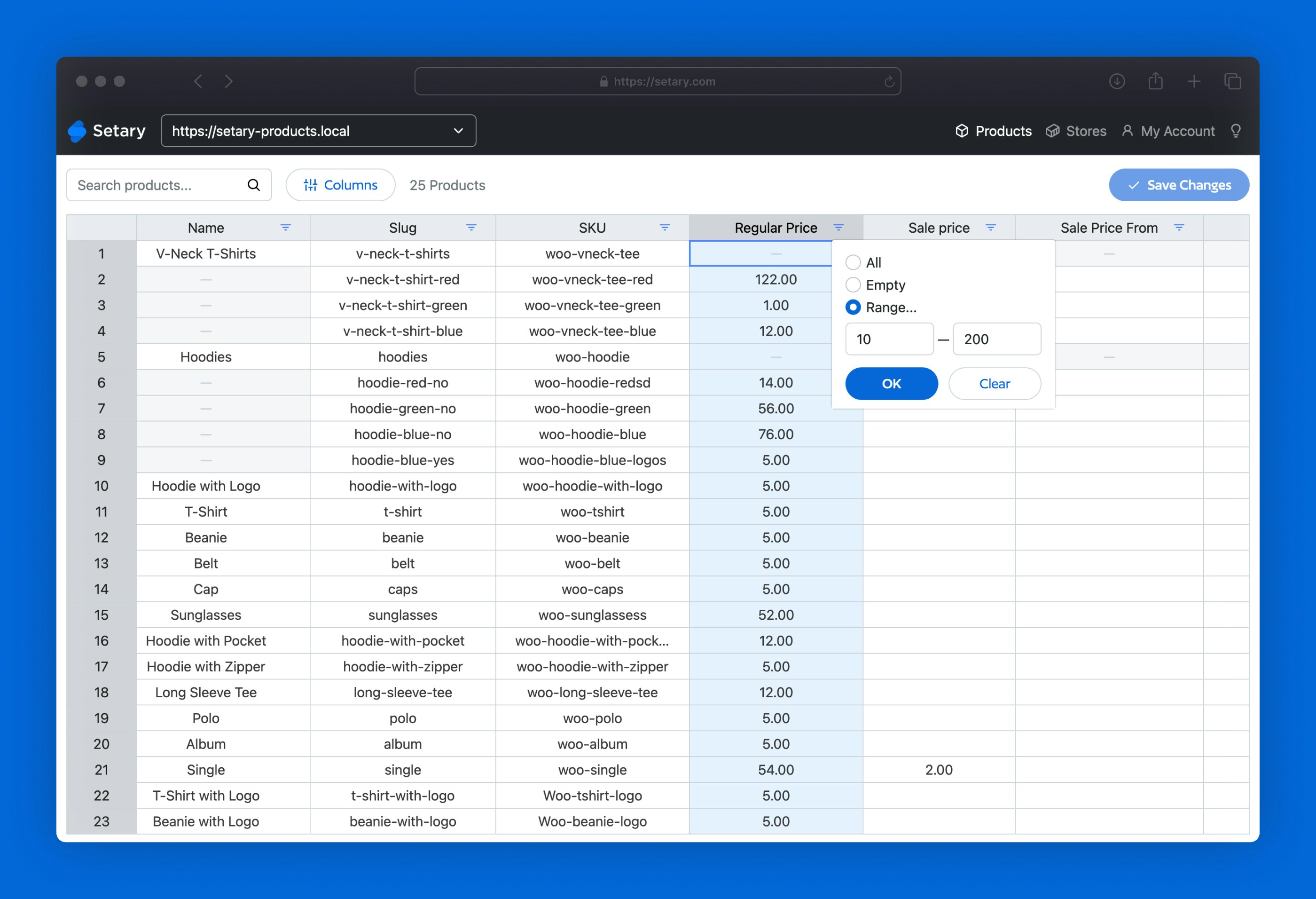
Task: Click the range minimum field with 10
Action: (x=889, y=339)
